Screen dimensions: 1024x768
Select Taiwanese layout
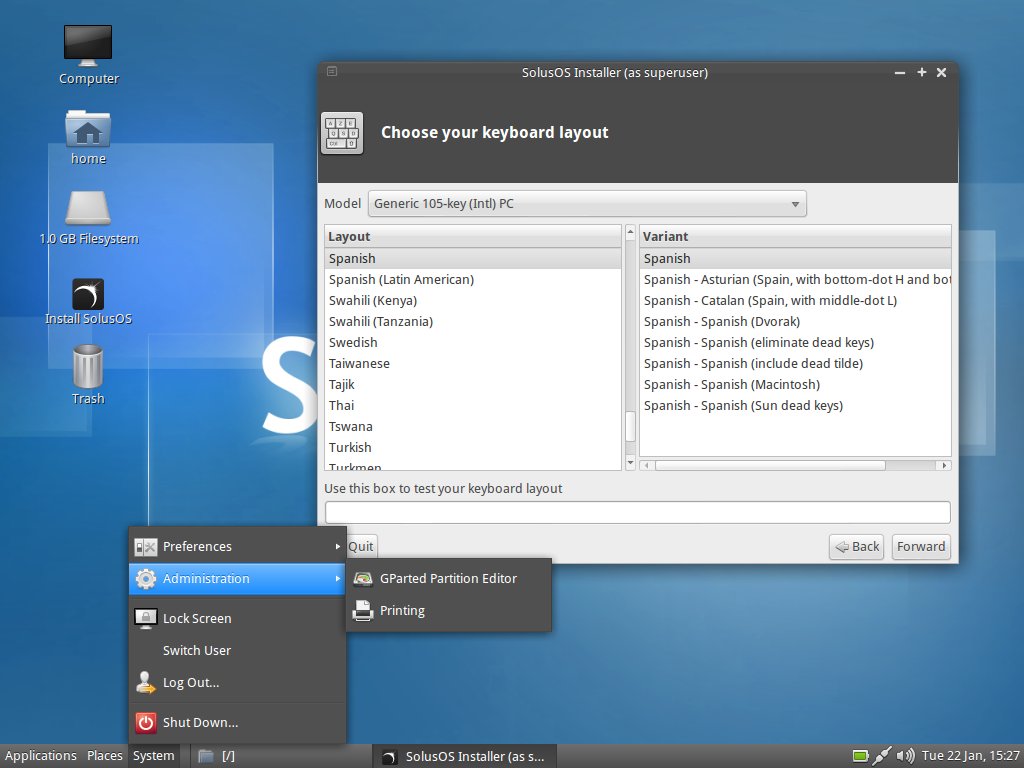tap(473, 363)
